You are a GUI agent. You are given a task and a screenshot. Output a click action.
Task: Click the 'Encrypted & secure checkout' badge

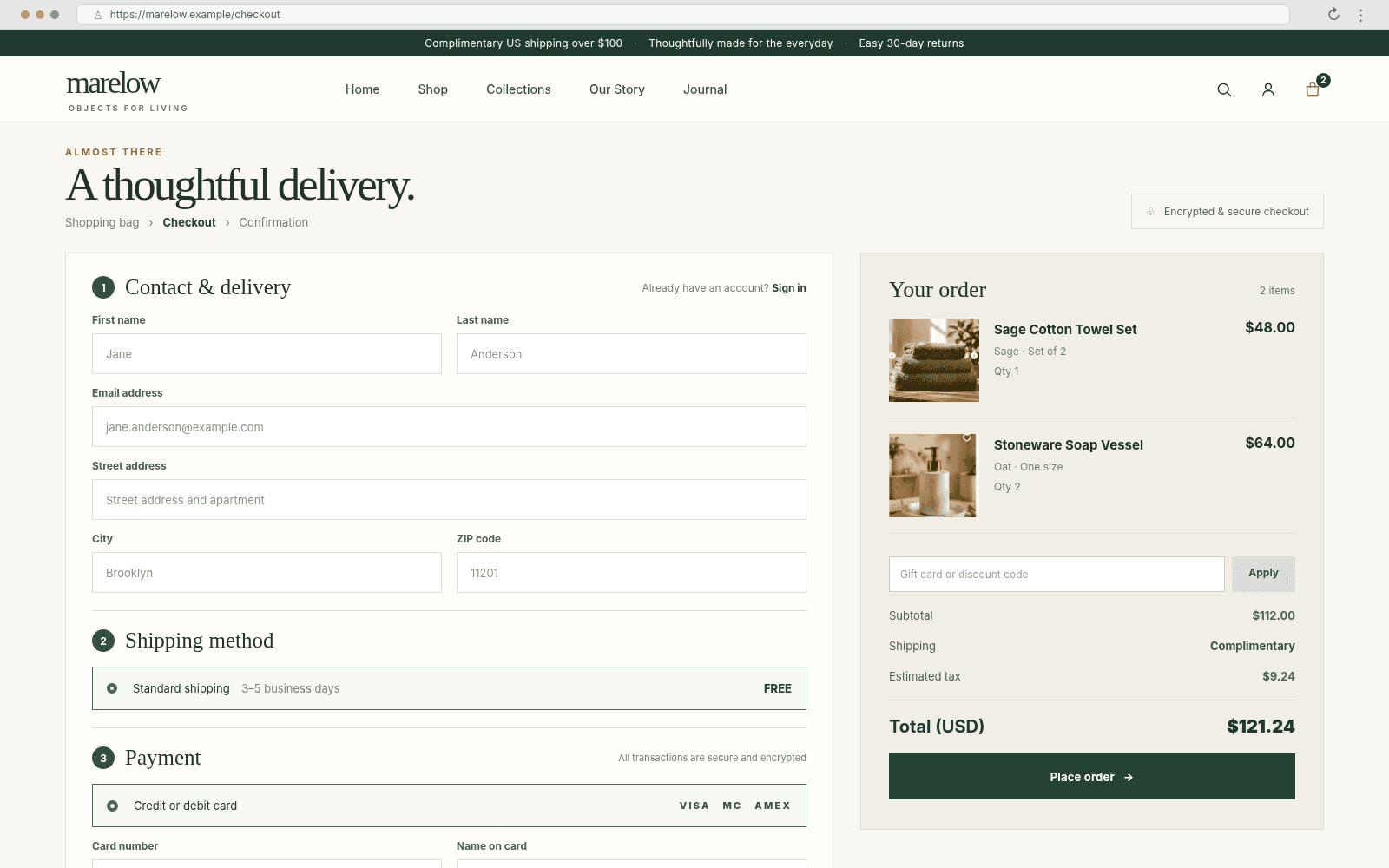[x=1228, y=212]
